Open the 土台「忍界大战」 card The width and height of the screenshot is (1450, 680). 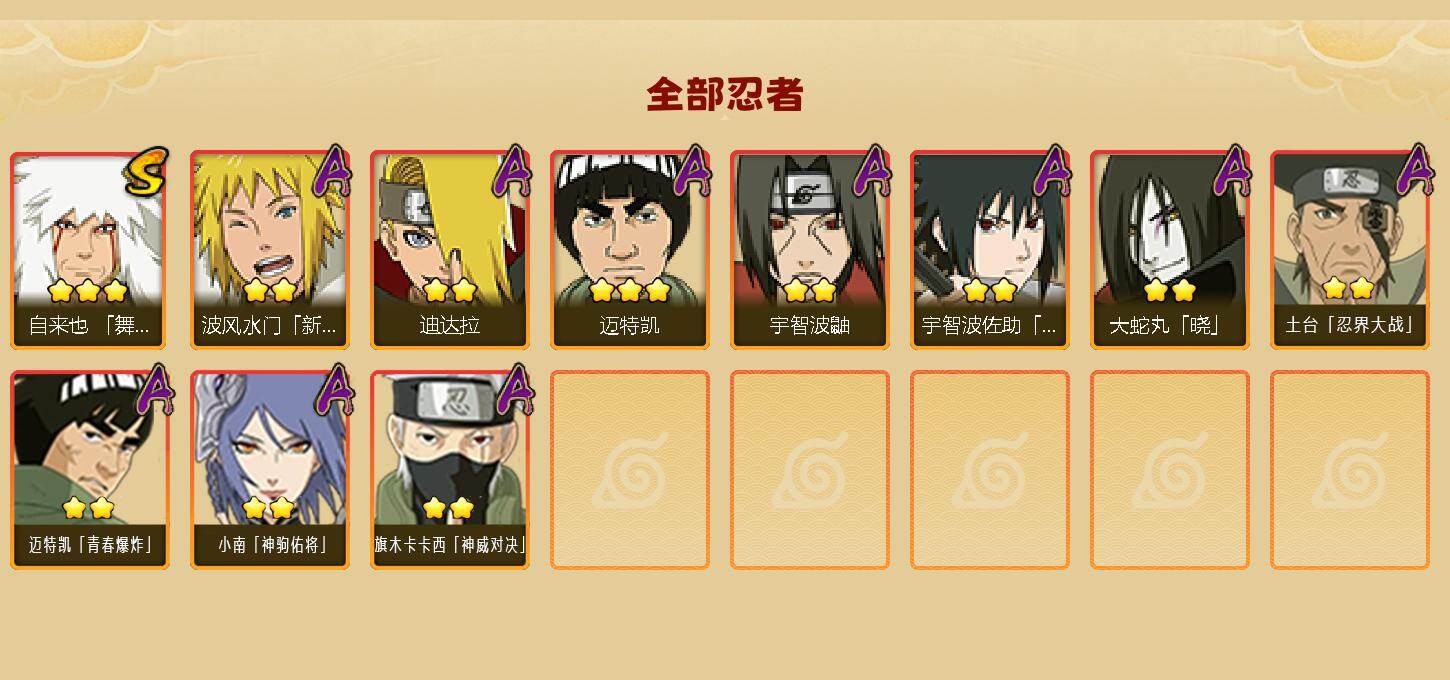point(1350,250)
